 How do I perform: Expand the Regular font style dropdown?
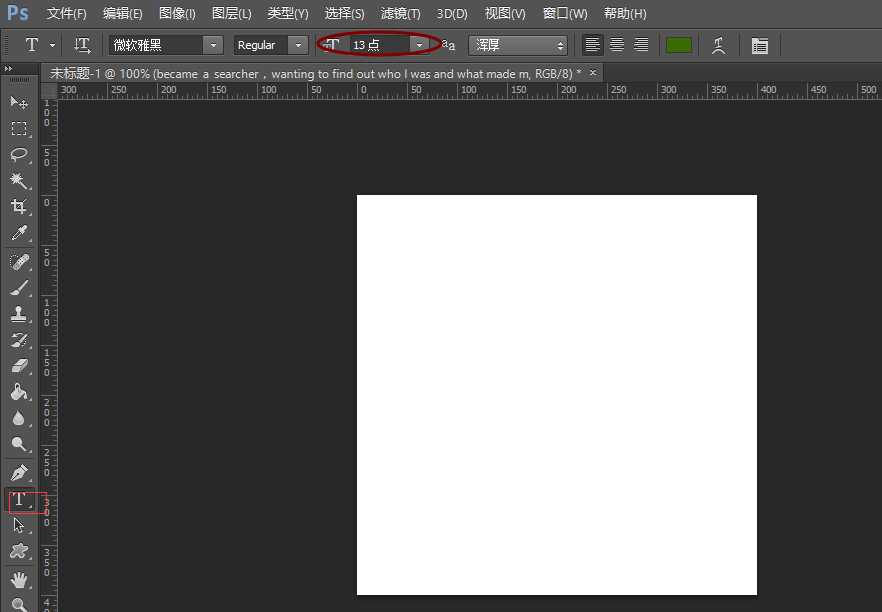tap(298, 45)
